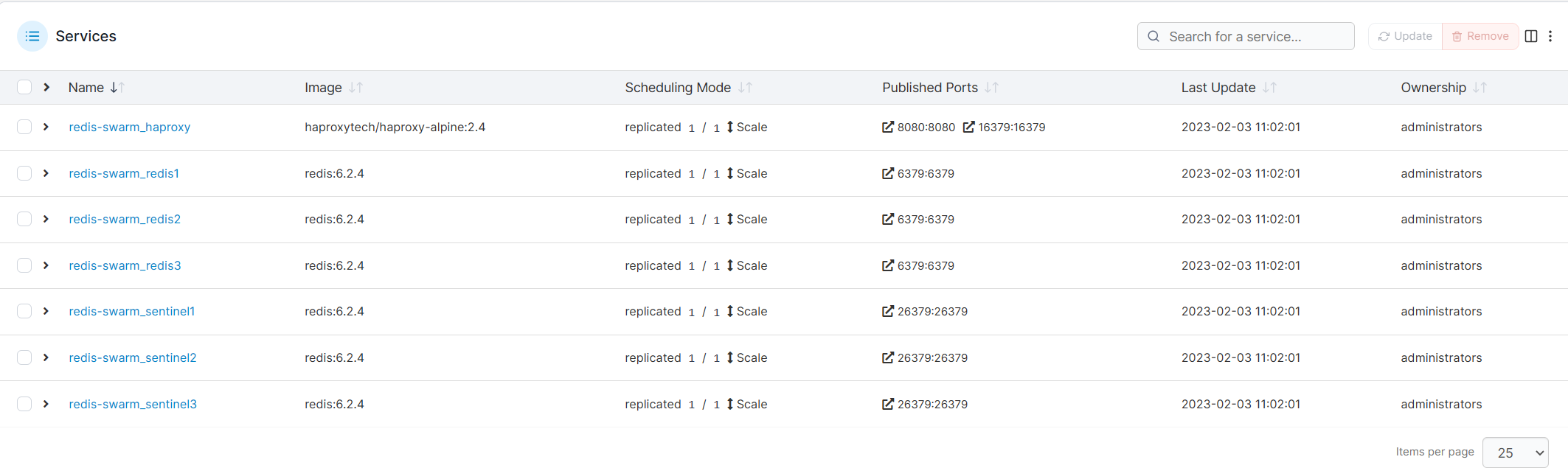This screenshot has height=468, width=1568.
Task: Check the redis-swarm_redis3 row checkbox
Action: click(x=24, y=265)
